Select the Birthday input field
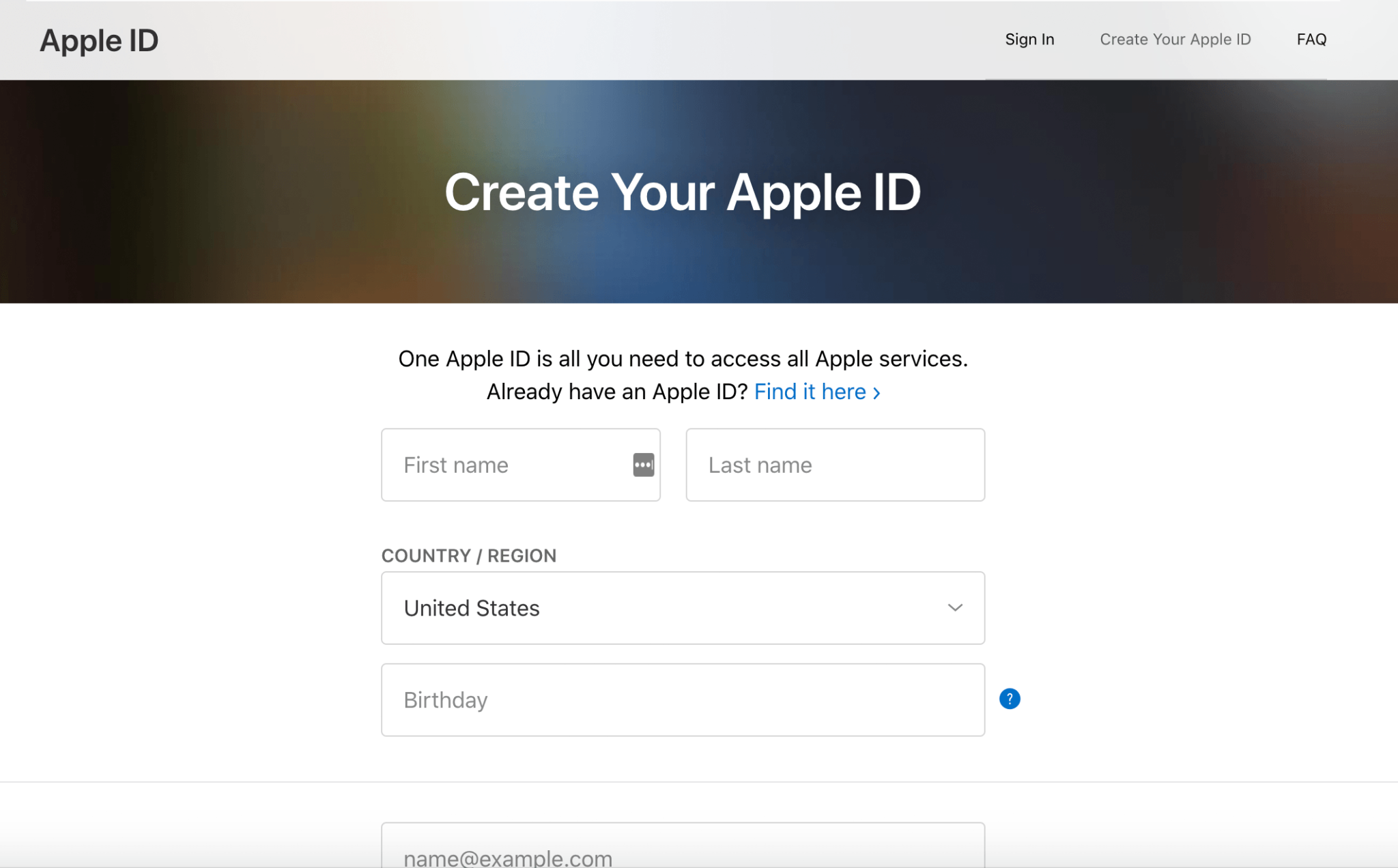Screen dimensions: 1398x868 pyautogui.click(x=683, y=699)
